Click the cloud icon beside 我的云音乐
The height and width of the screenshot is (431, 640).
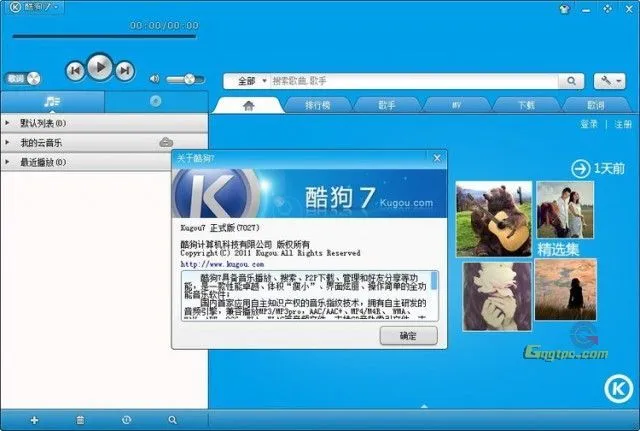click(x=166, y=143)
